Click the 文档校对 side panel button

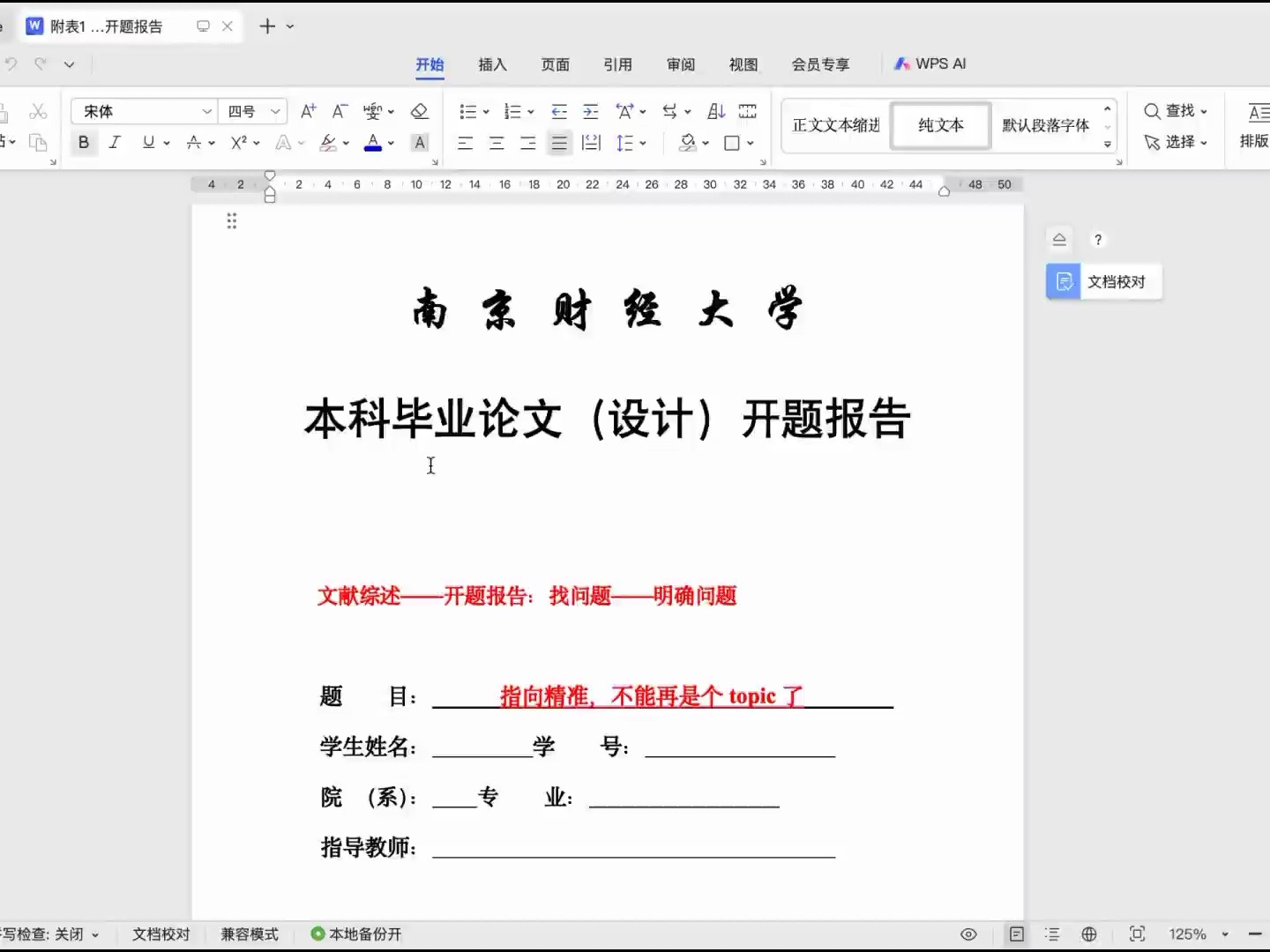(x=1104, y=282)
